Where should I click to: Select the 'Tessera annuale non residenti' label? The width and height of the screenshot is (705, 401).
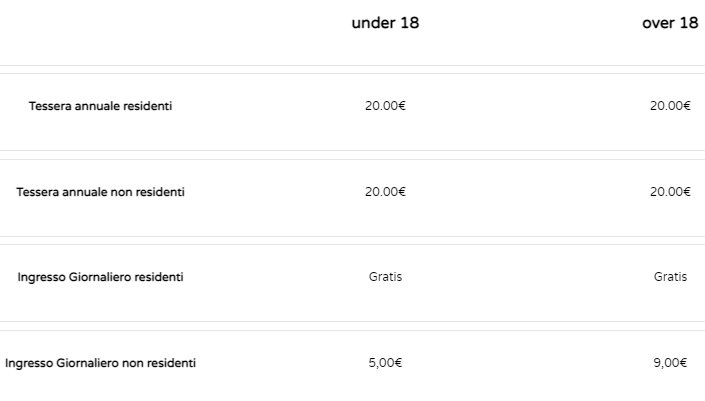[x=100, y=192]
